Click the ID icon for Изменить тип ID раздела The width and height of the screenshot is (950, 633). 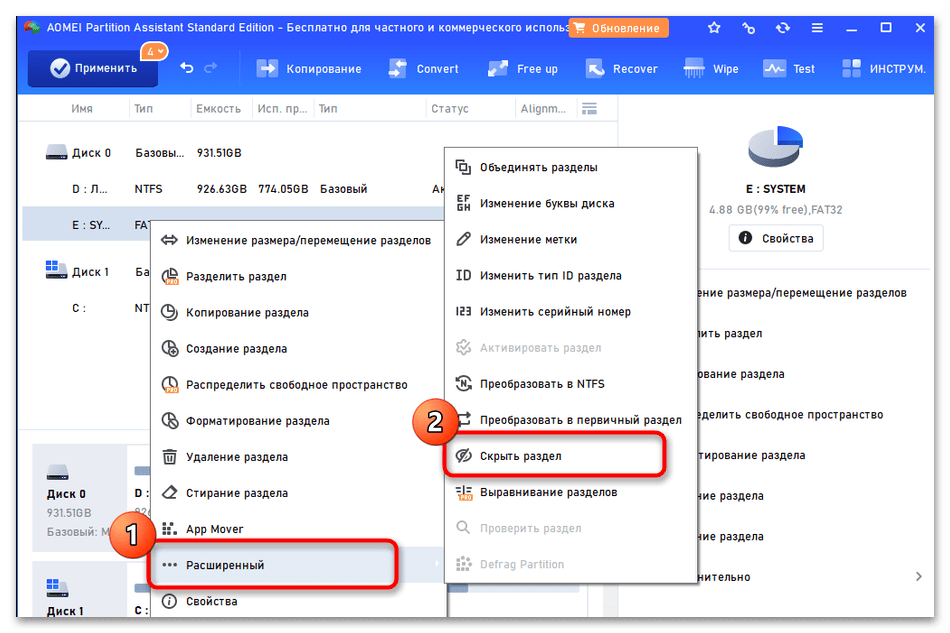[463, 276]
